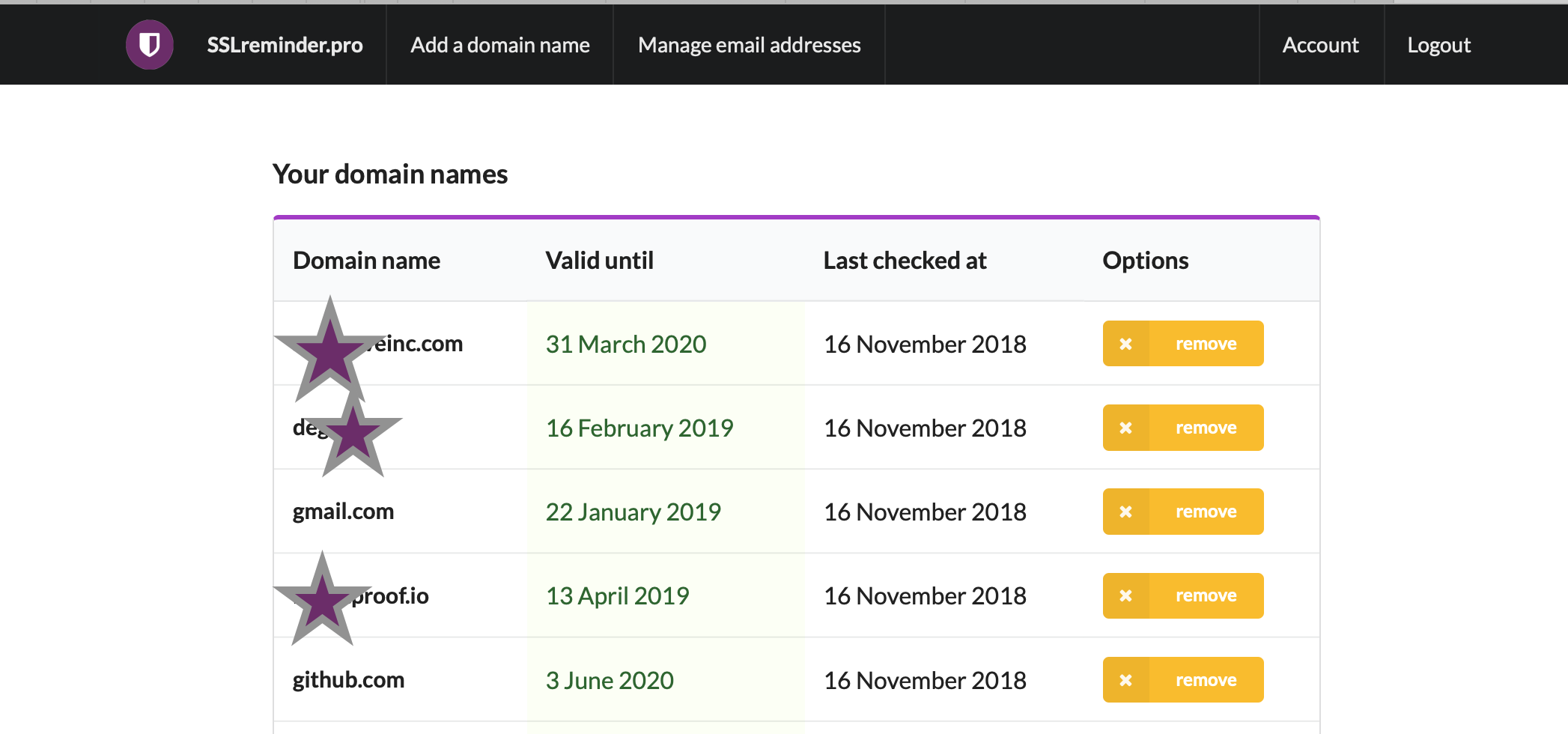Click the x icon in the 13 April 2019 row
Screen dimensions: 1568x734
click(x=1125, y=595)
